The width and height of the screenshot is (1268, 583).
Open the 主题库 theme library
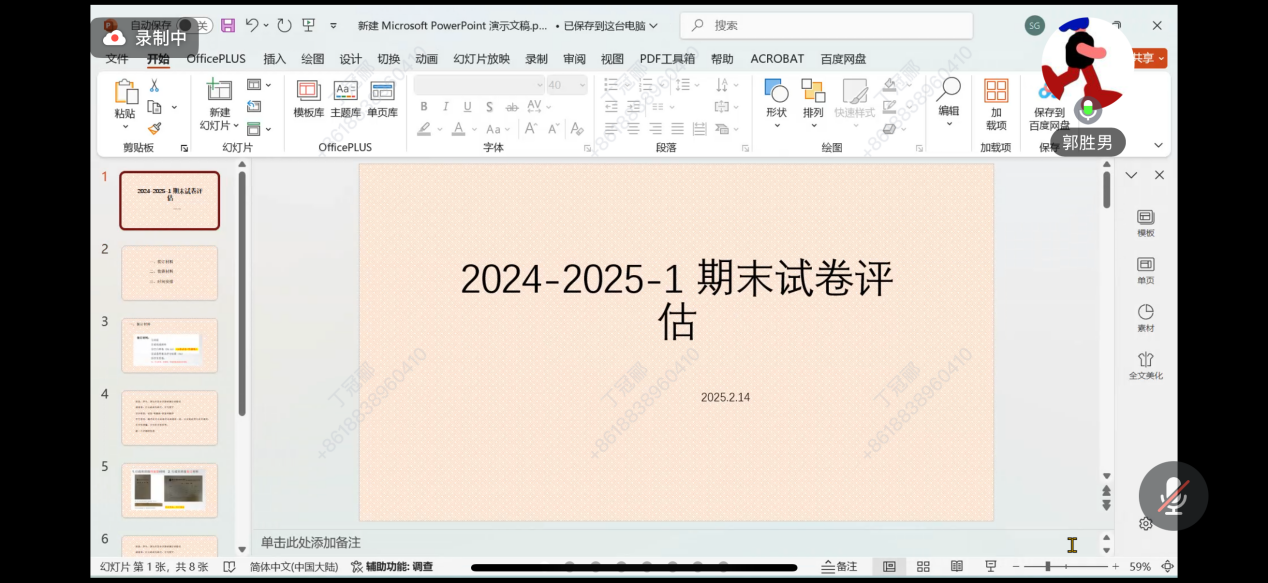coord(345,99)
